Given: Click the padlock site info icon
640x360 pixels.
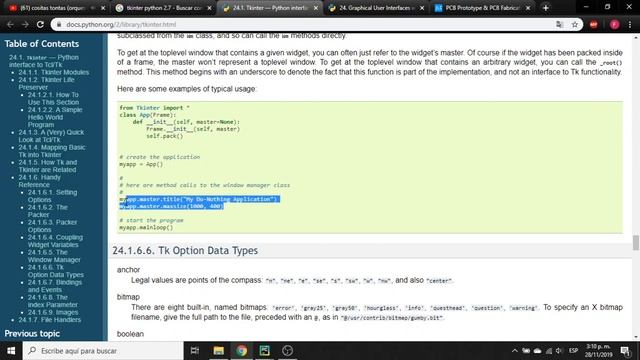Looking at the screenshot, I should point(59,24).
